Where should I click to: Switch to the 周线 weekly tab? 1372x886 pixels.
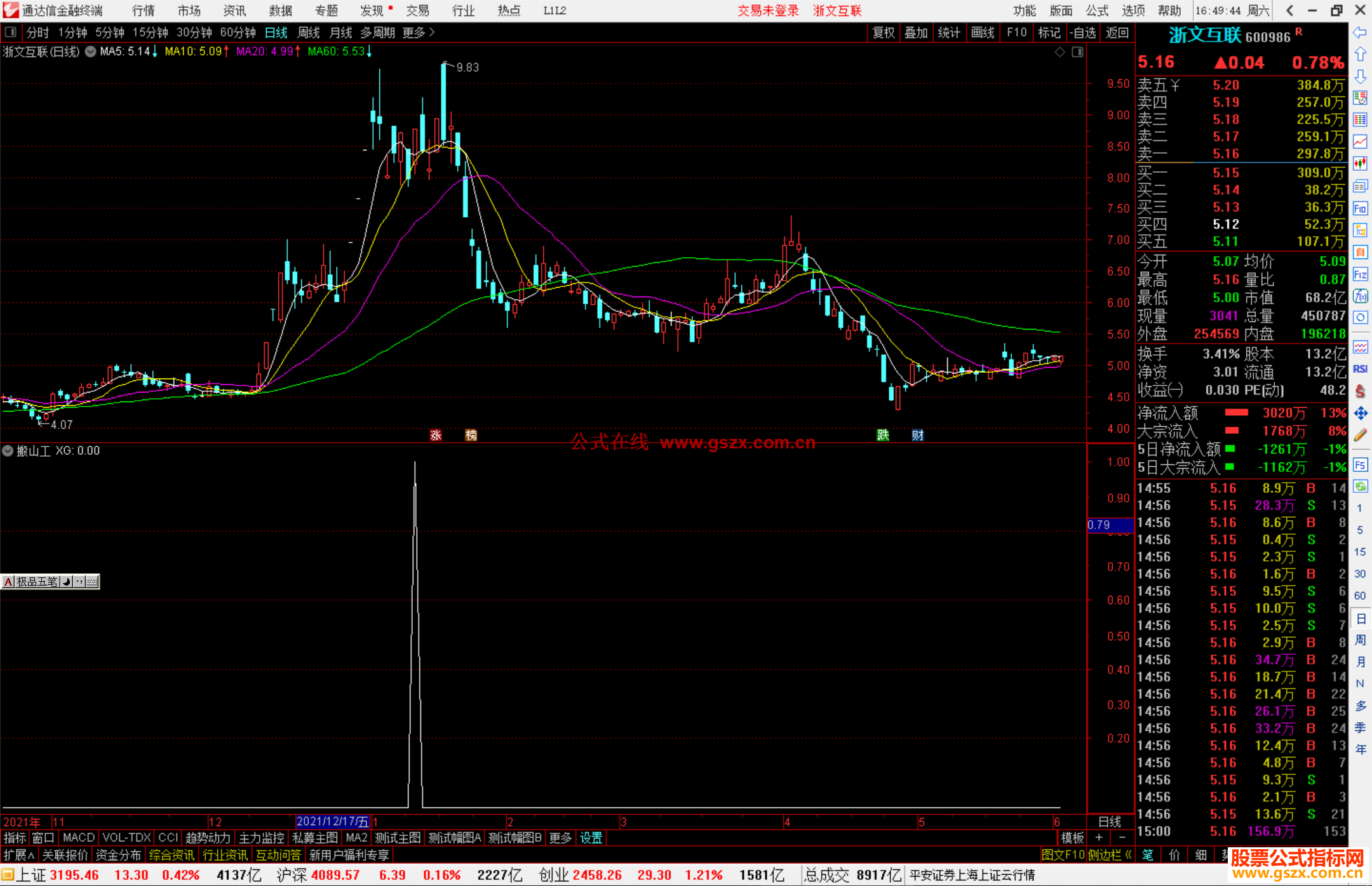(309, 32)
